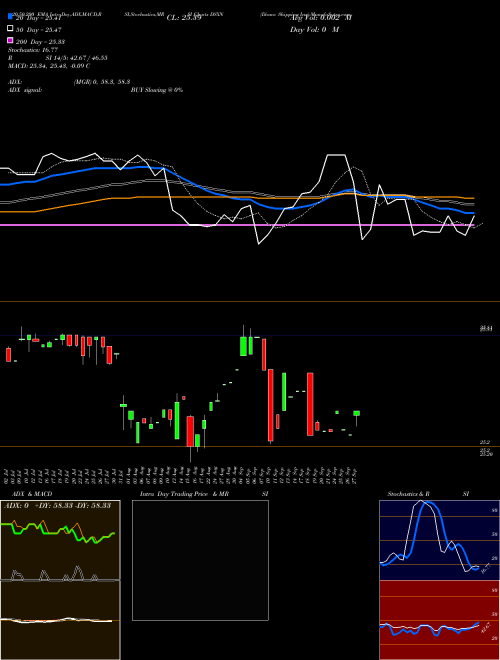Click the tall red candlestick that follows the September peak
The image size is (500, 660).
271,405
